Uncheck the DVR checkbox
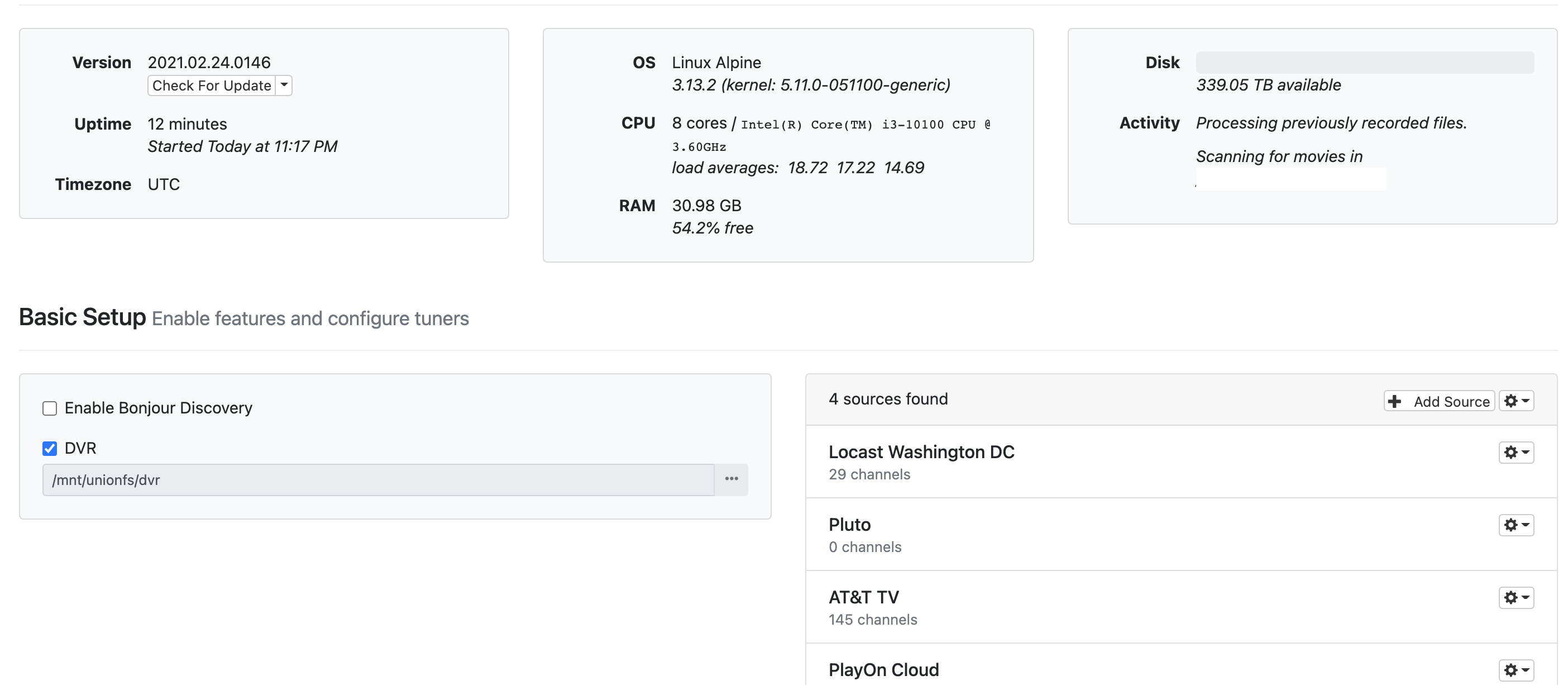 tap(50, 449)
